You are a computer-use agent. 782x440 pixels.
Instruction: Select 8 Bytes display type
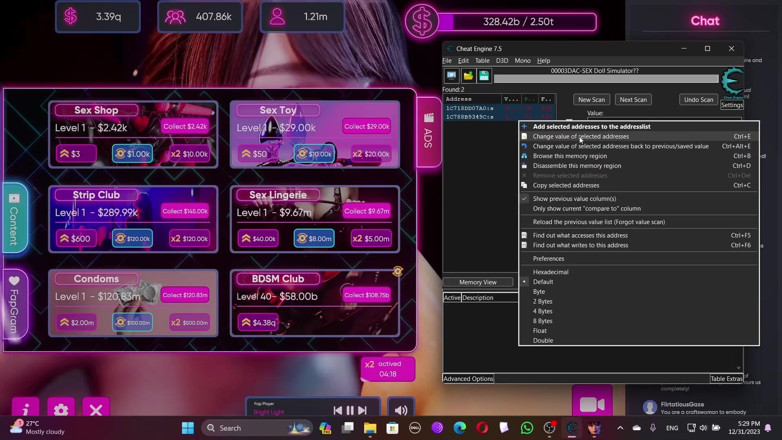tap(639, 321)
